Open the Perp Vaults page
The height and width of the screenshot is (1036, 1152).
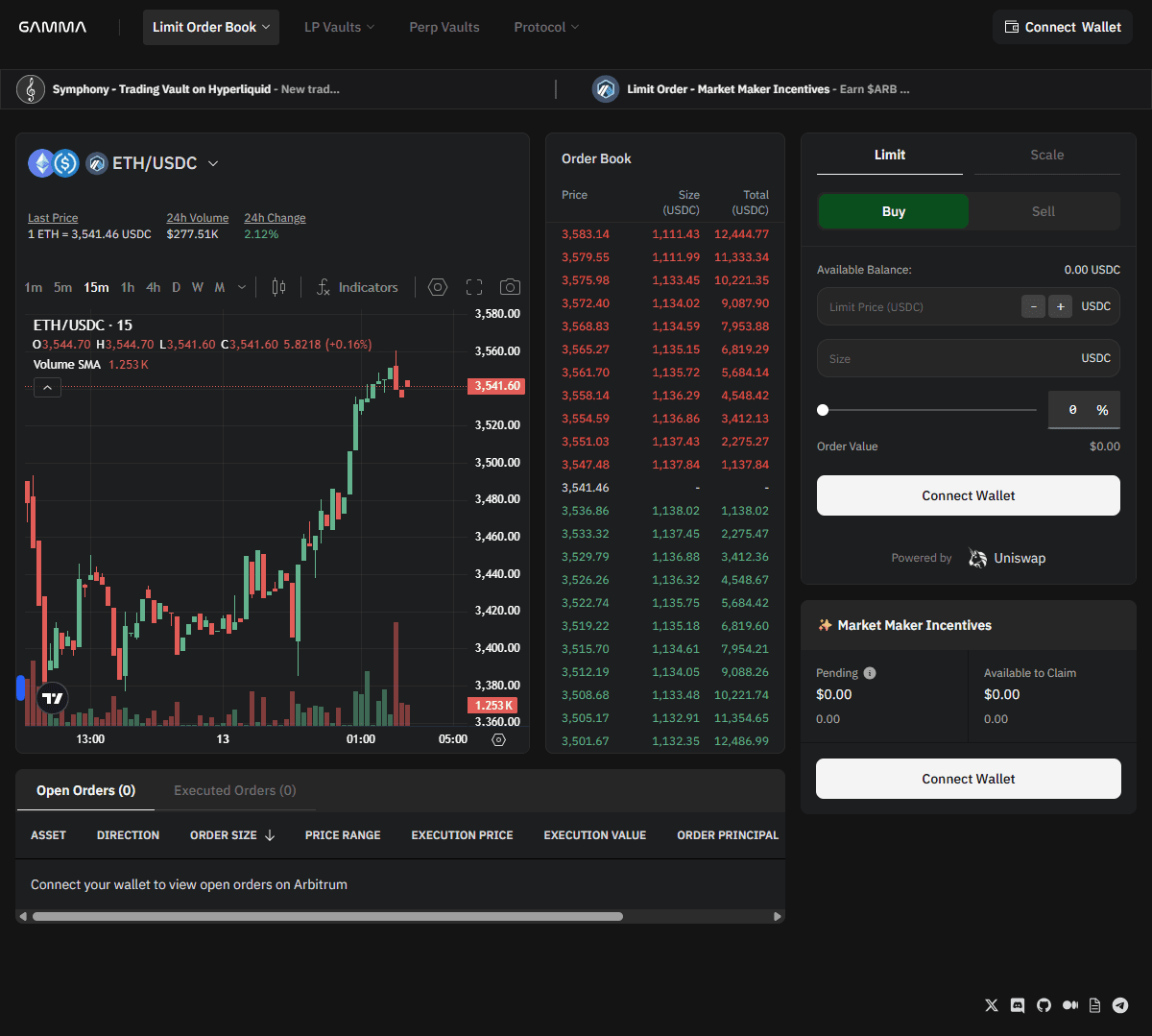click(x=444, y=27)
